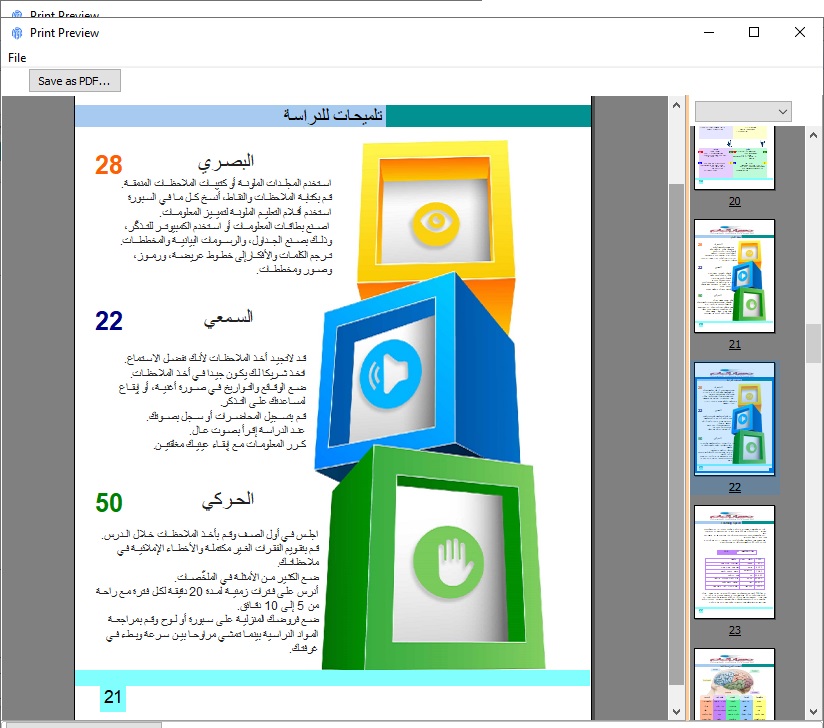Select the highlighted page 22 thumbnail
The height and width of the screenshot is (728, 824).
tap(734, 419)
